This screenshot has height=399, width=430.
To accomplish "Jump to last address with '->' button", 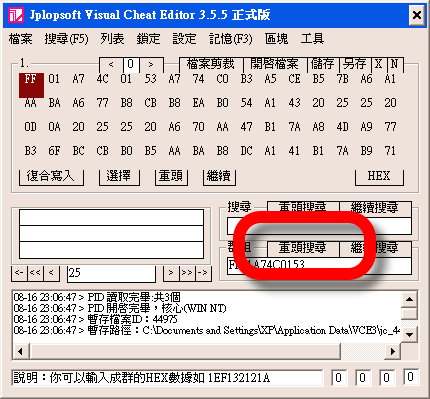I will point(203,273).
